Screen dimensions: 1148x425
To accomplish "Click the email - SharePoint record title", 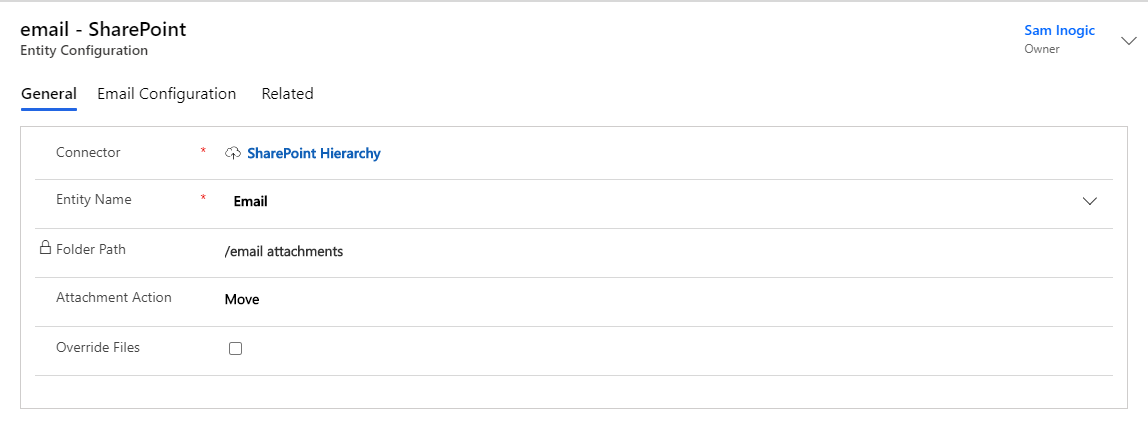I will [x=103, y=29].
